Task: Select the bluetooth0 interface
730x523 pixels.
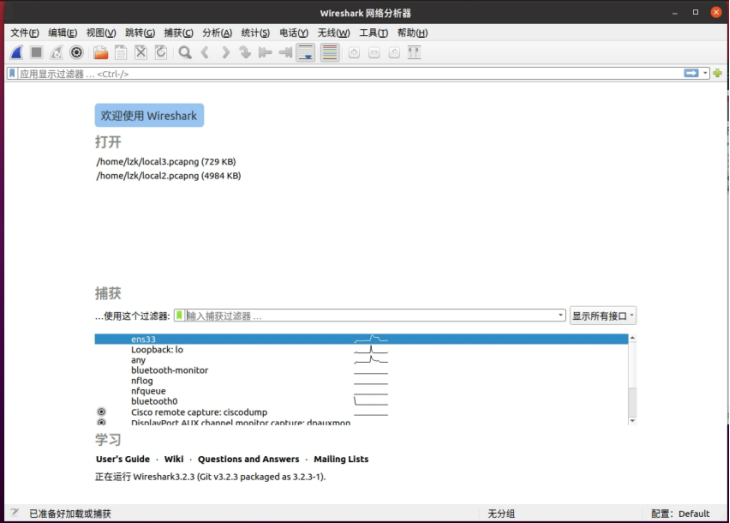Action: pos(361,401)
